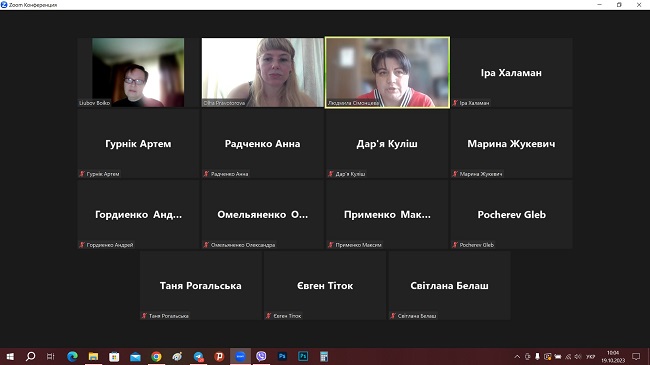This screenshot has height=365, width=650.
Task: Open Viber from the taskbar
Action: click(261, 356)
